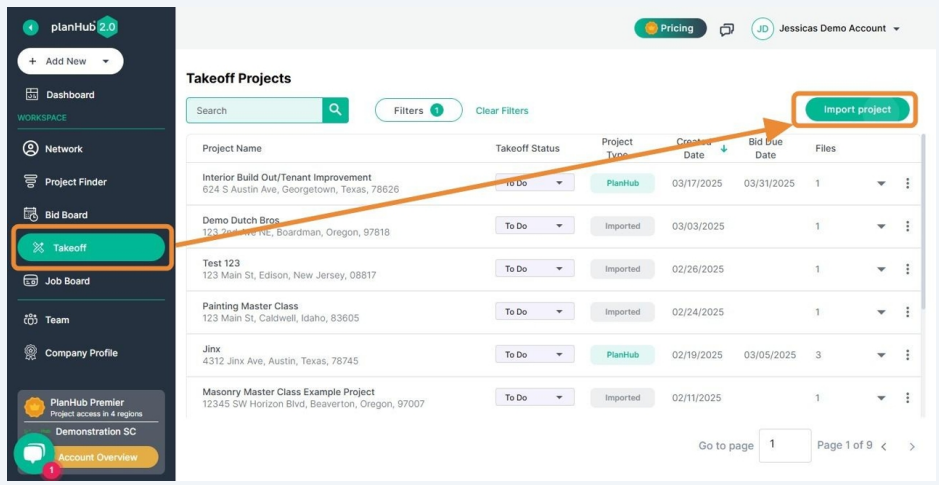The width and height of the screenshot is (939, 485).
Task: Click PlanHub tag on Jinx row
Action: 622,354
